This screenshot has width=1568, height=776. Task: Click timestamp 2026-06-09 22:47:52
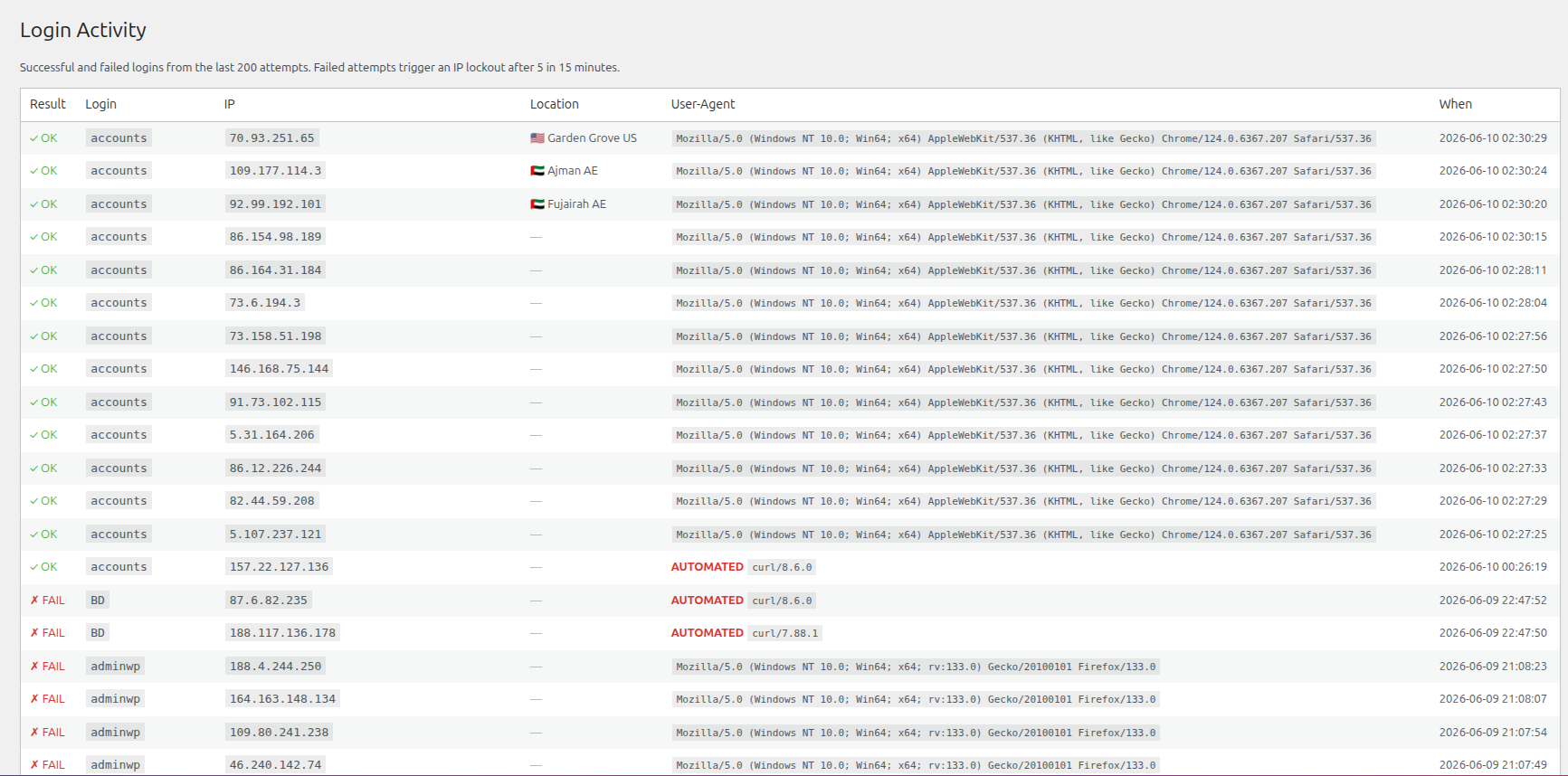point(1493,601)
